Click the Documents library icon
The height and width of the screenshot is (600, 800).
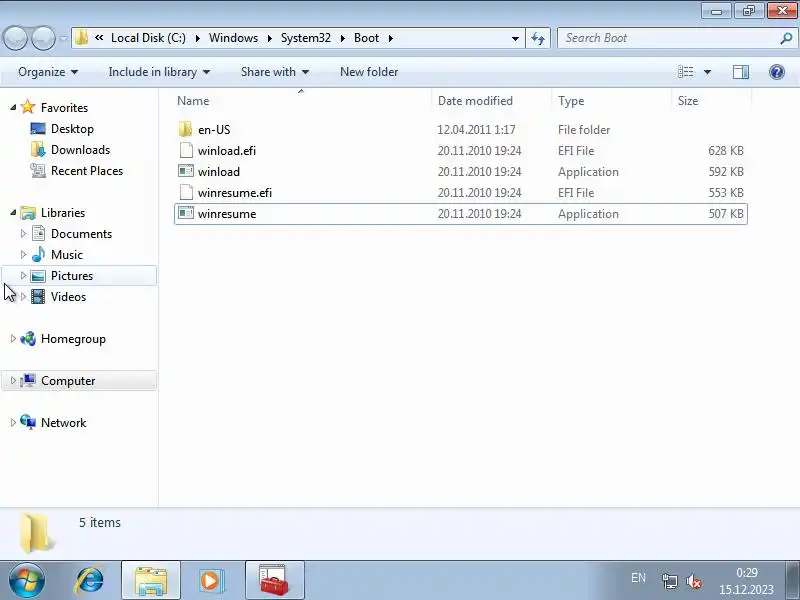pyautogui.click(x=38, y=233)
